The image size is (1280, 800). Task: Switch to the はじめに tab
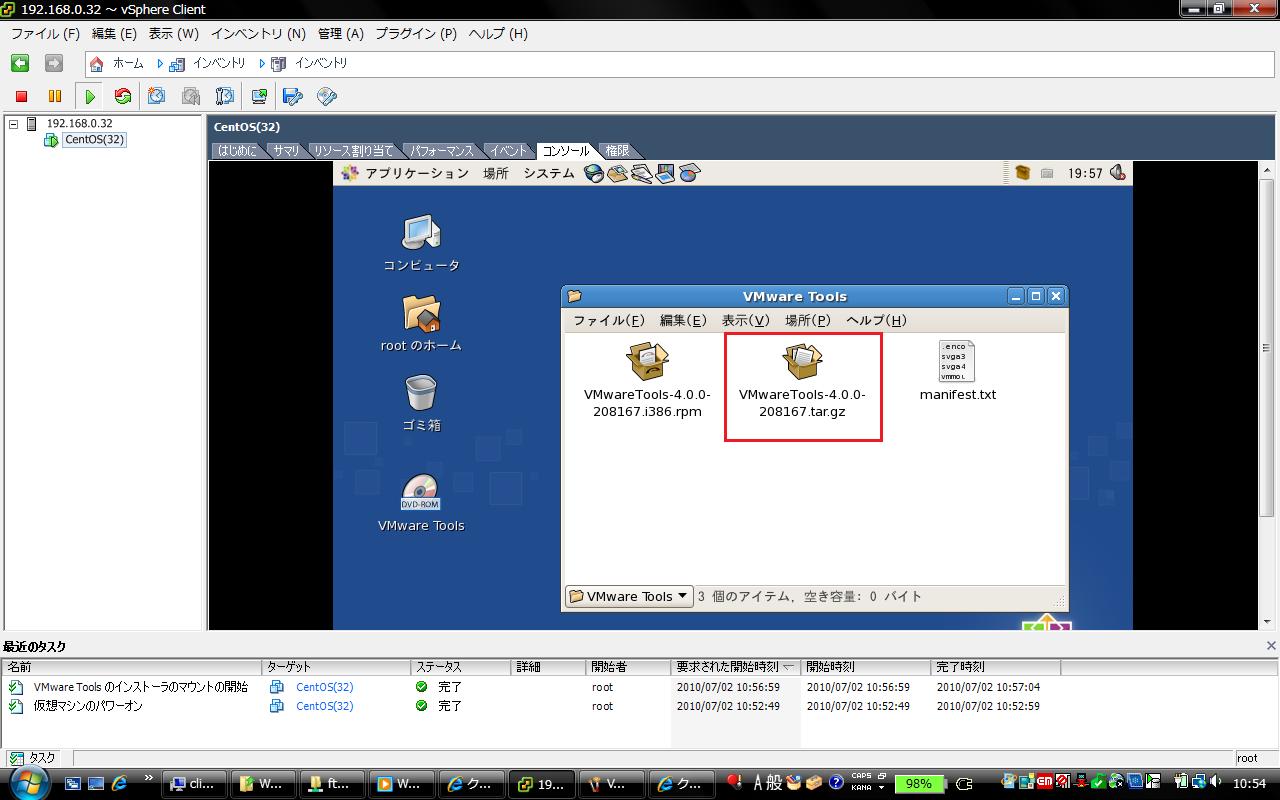click(x=238, y=151)
